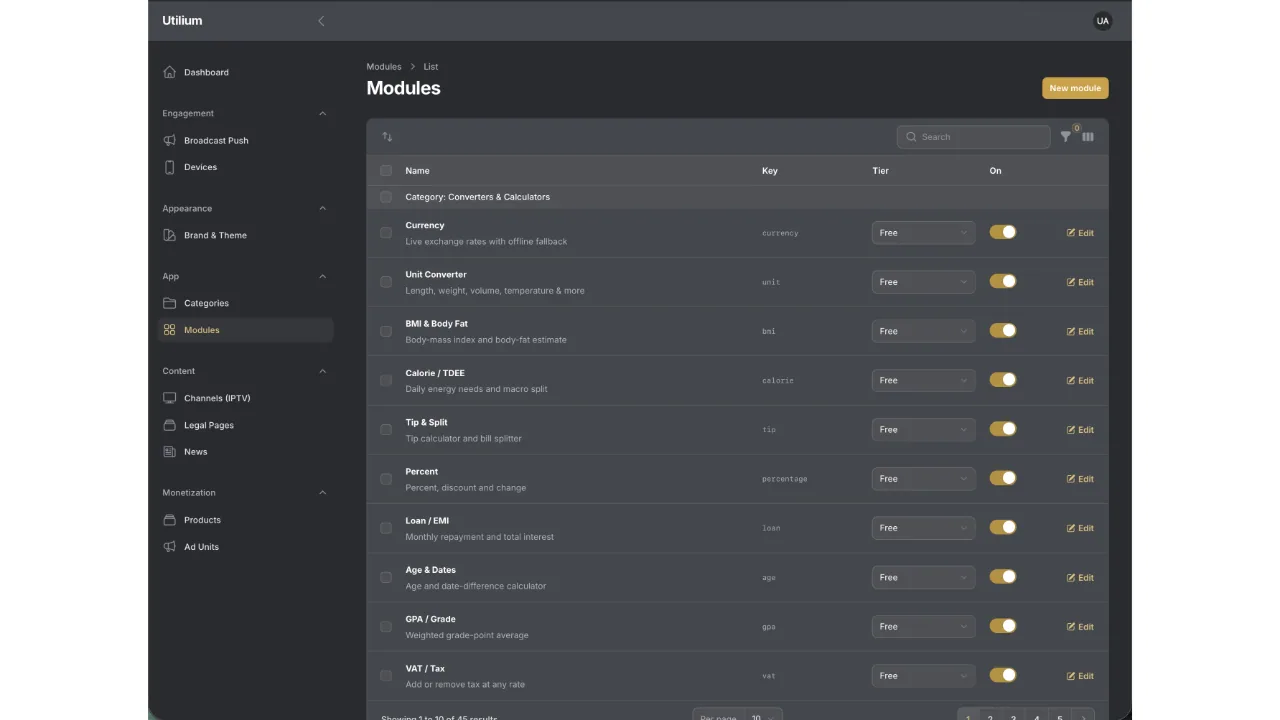The width and height of the screenshot is (1280, 720).
Task: Open the Tier dropdown for Percent
Action: [x=923, y=479]
